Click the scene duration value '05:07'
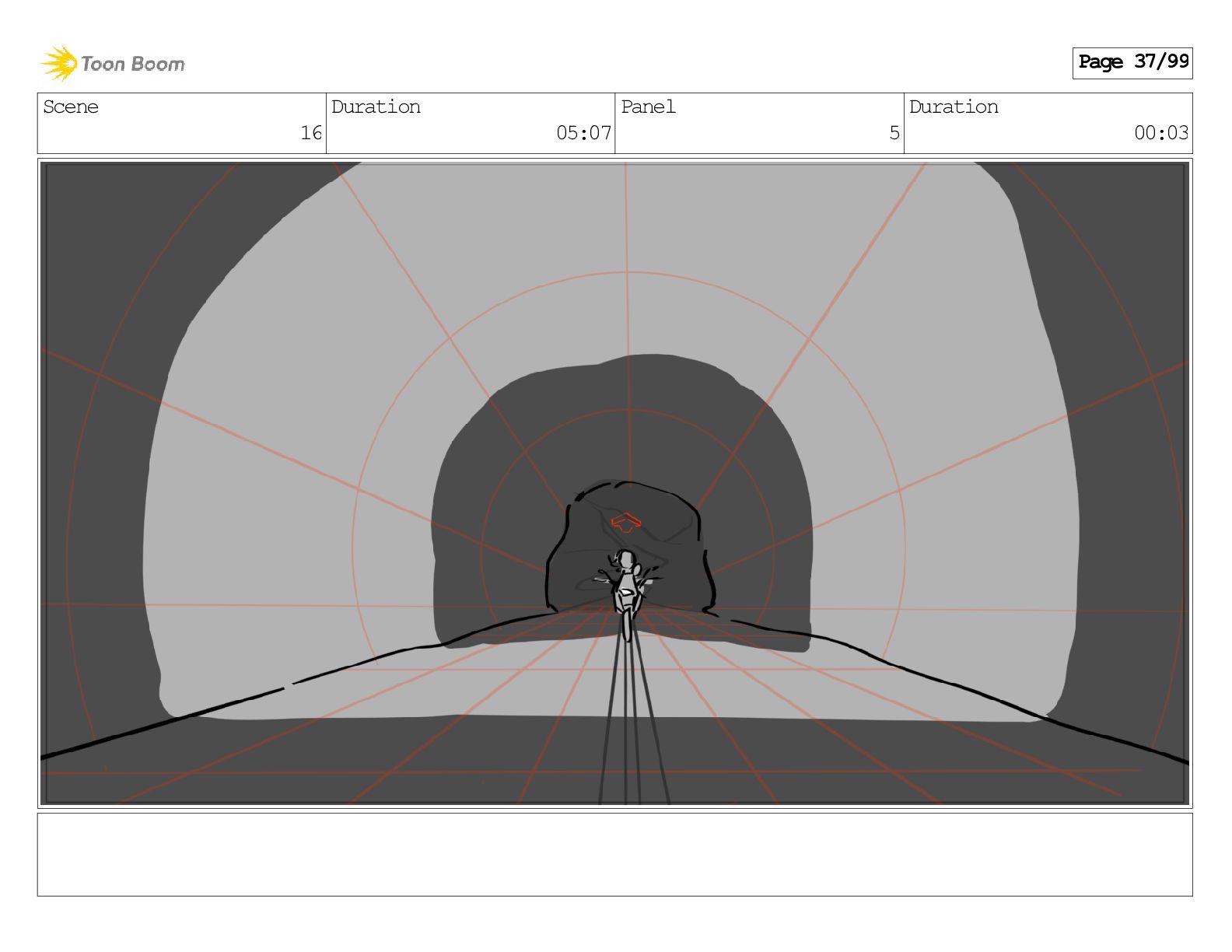The height and width of the screenshot is (952, 1232). point(583,133)
